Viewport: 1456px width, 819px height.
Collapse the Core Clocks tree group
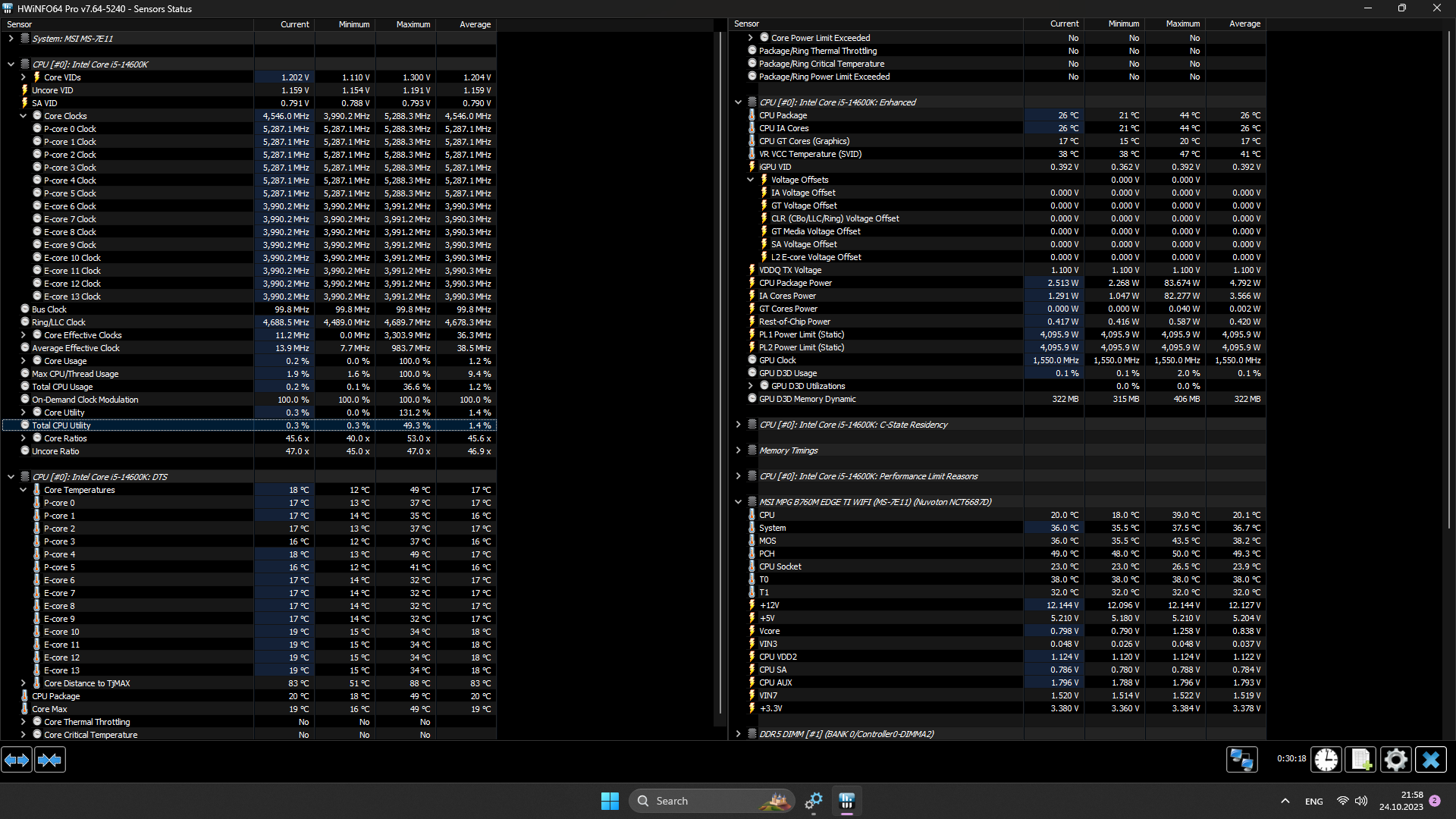[24, 116]
